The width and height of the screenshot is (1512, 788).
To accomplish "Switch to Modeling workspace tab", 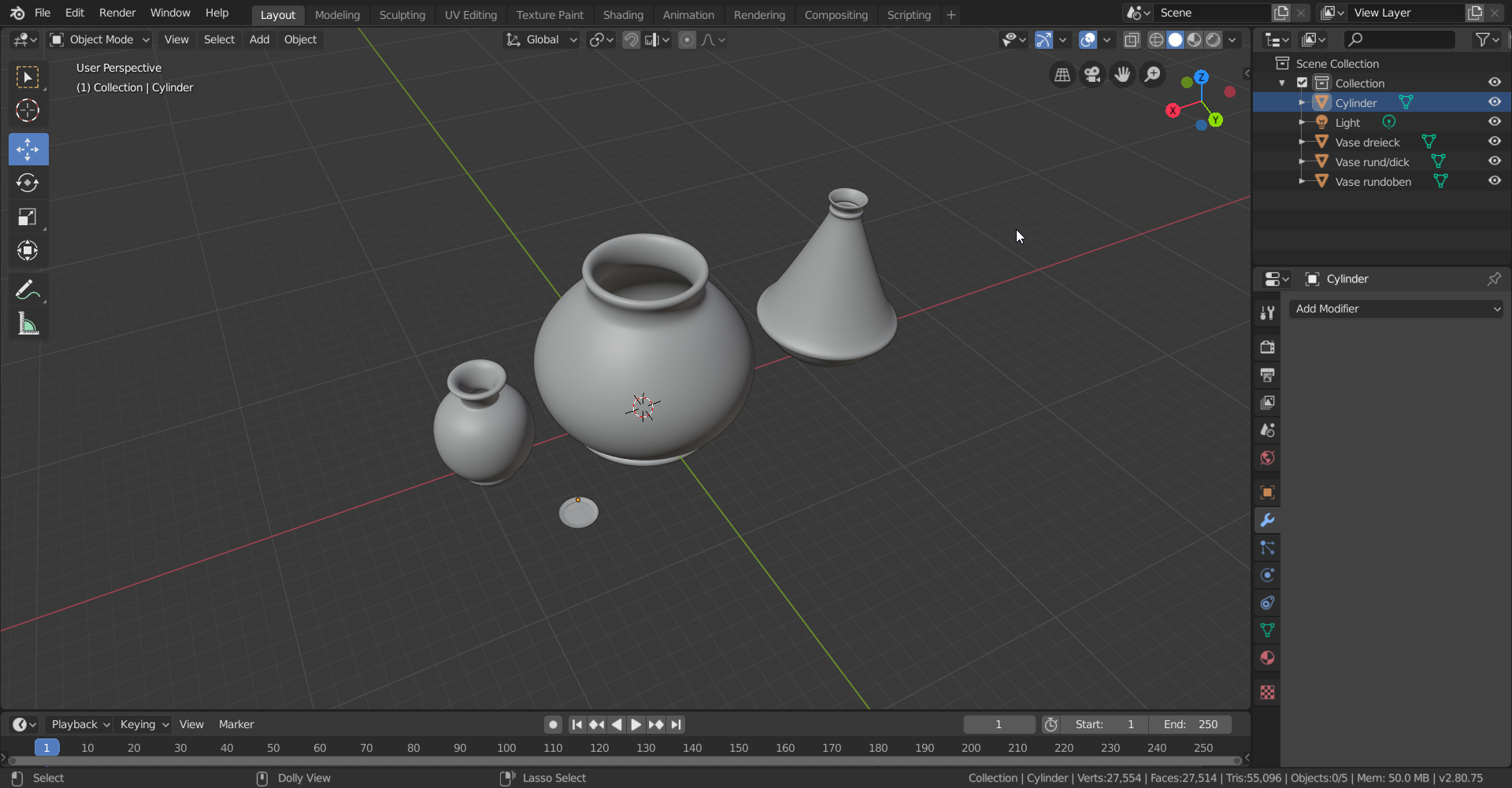I will pyautogui.click(x=337, y=15).
